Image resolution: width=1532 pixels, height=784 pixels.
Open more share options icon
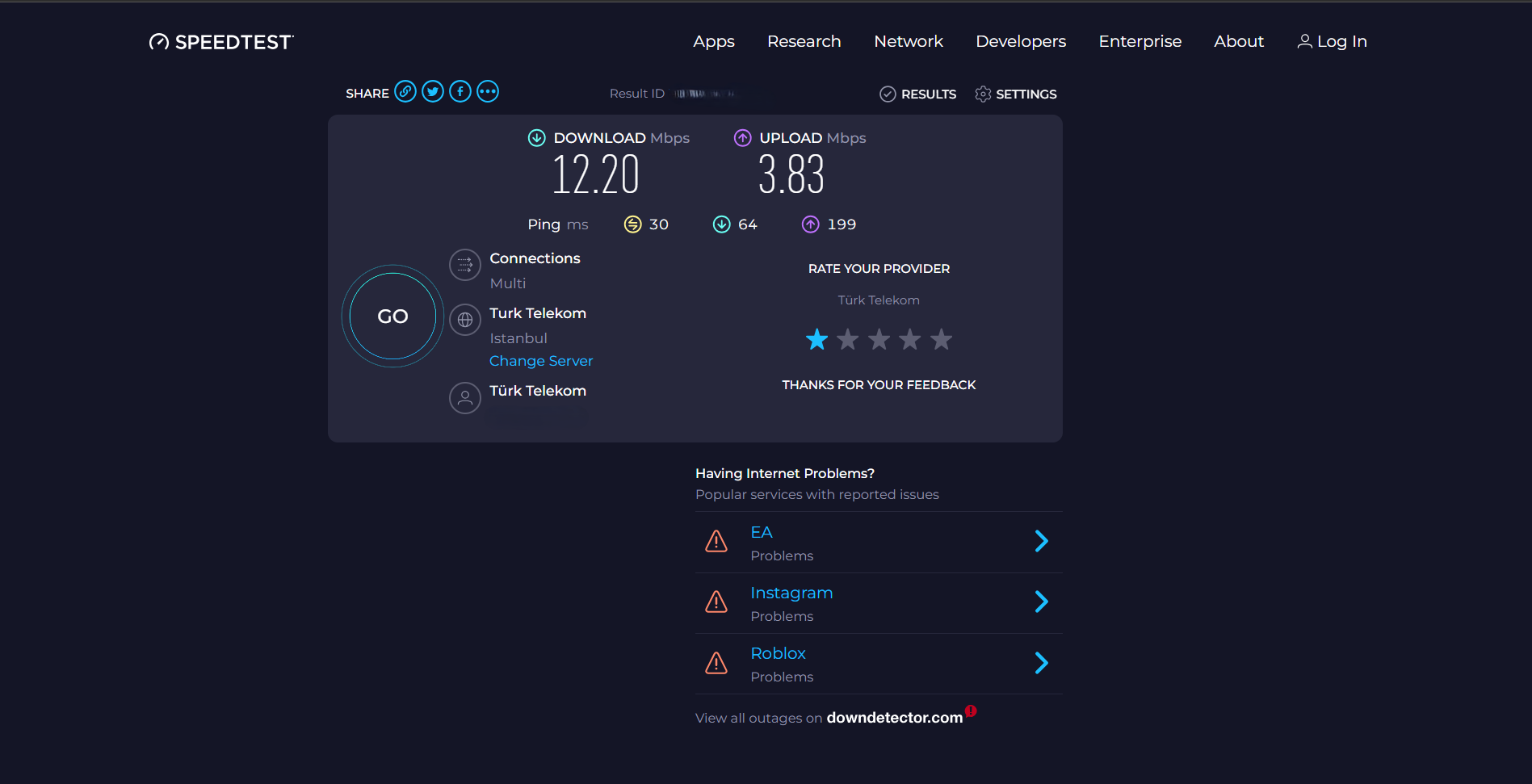click(x=488, y=92)
